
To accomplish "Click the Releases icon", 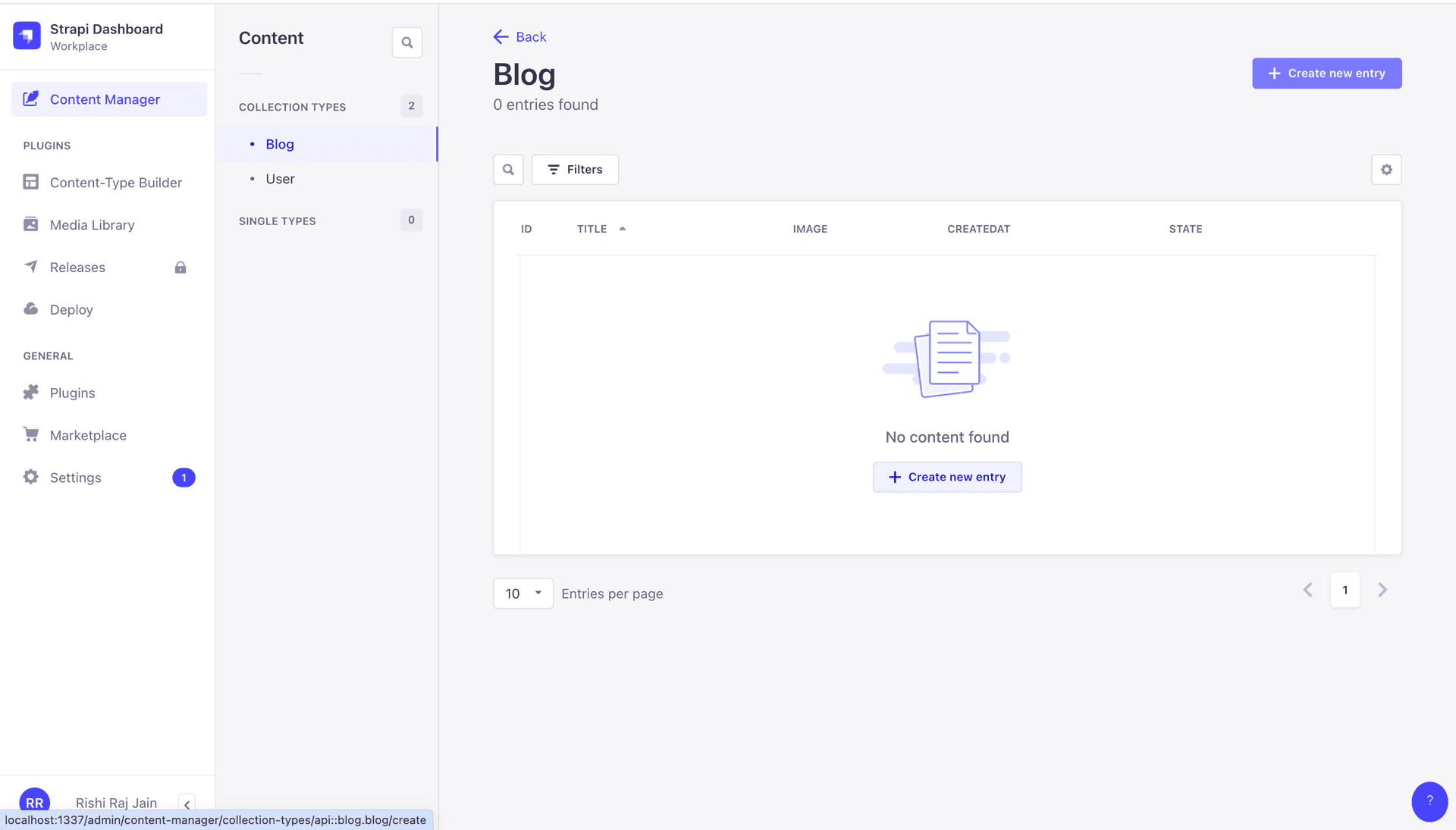I will (x=30, y=267).
